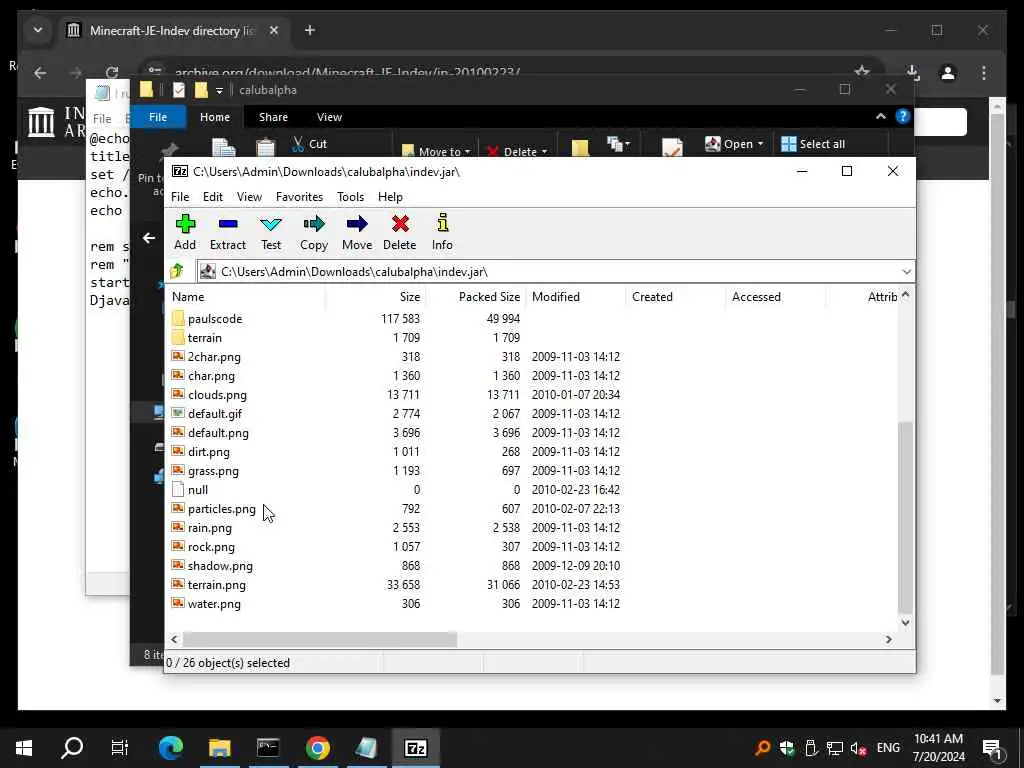Select the dirt.png file
Viewport: 1024px width, 768px height.
point(208,451)
